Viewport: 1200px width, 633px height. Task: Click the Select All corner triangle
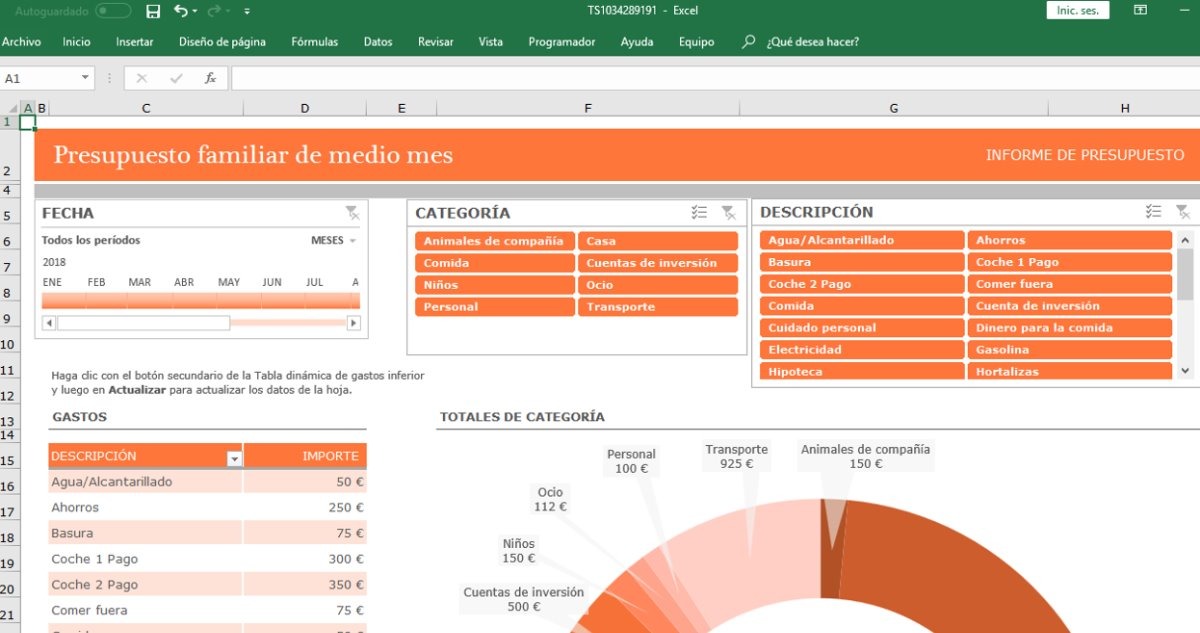(10, 108)
